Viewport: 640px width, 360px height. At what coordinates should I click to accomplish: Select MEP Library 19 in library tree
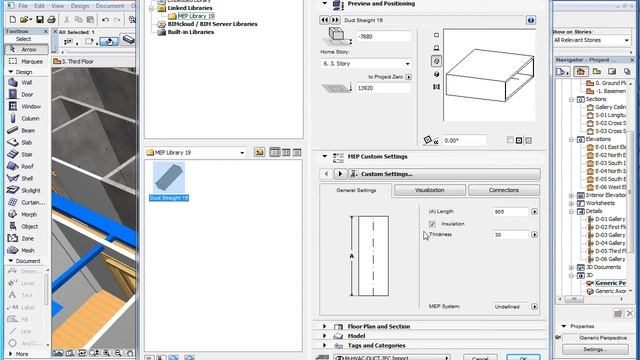tap(196, 16)
